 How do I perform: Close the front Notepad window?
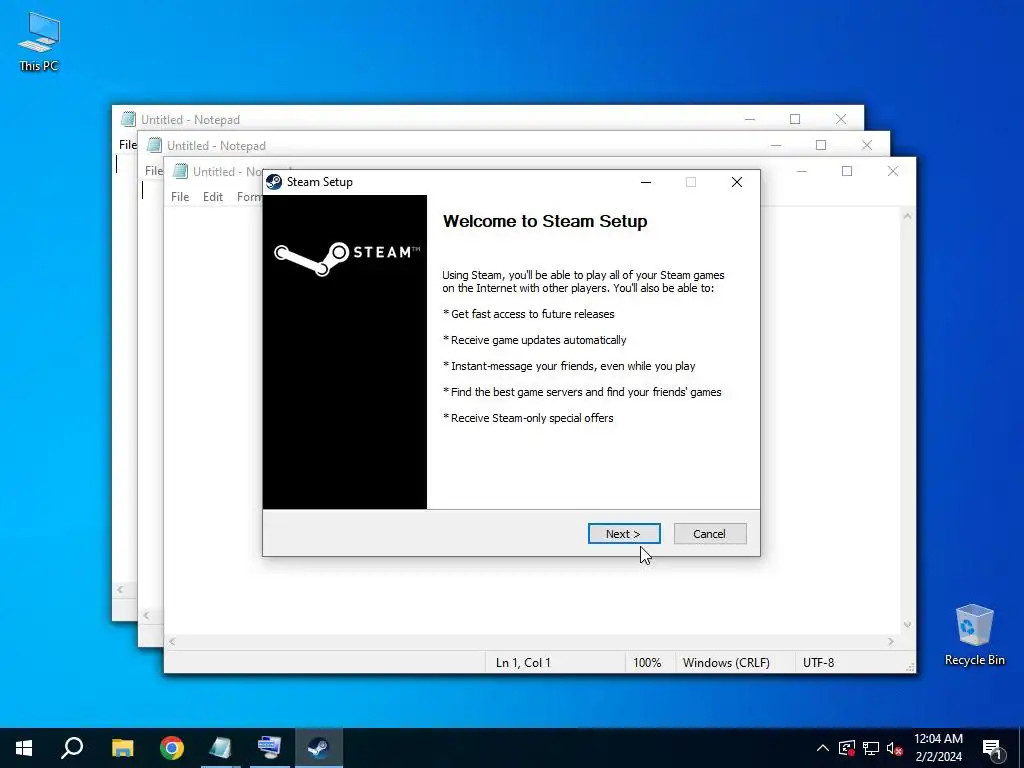click(893, 171)
